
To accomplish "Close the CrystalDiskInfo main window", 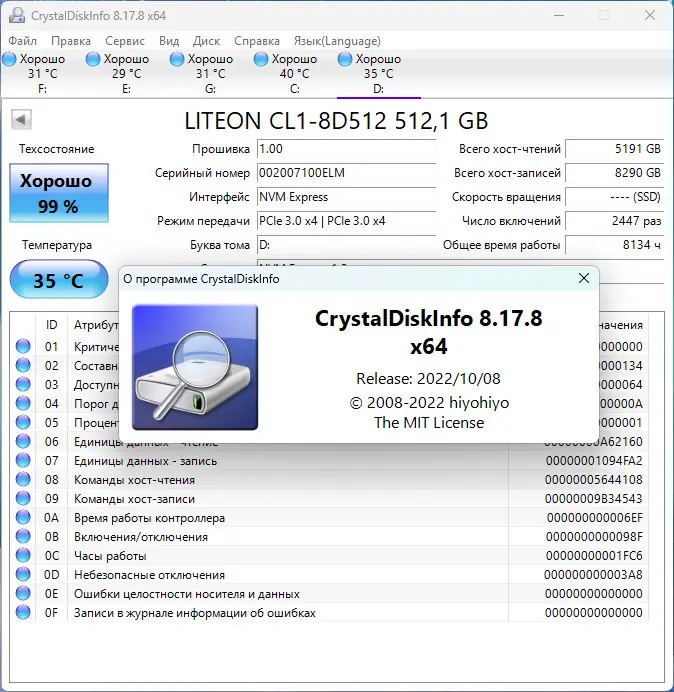I will coord(650,15).
